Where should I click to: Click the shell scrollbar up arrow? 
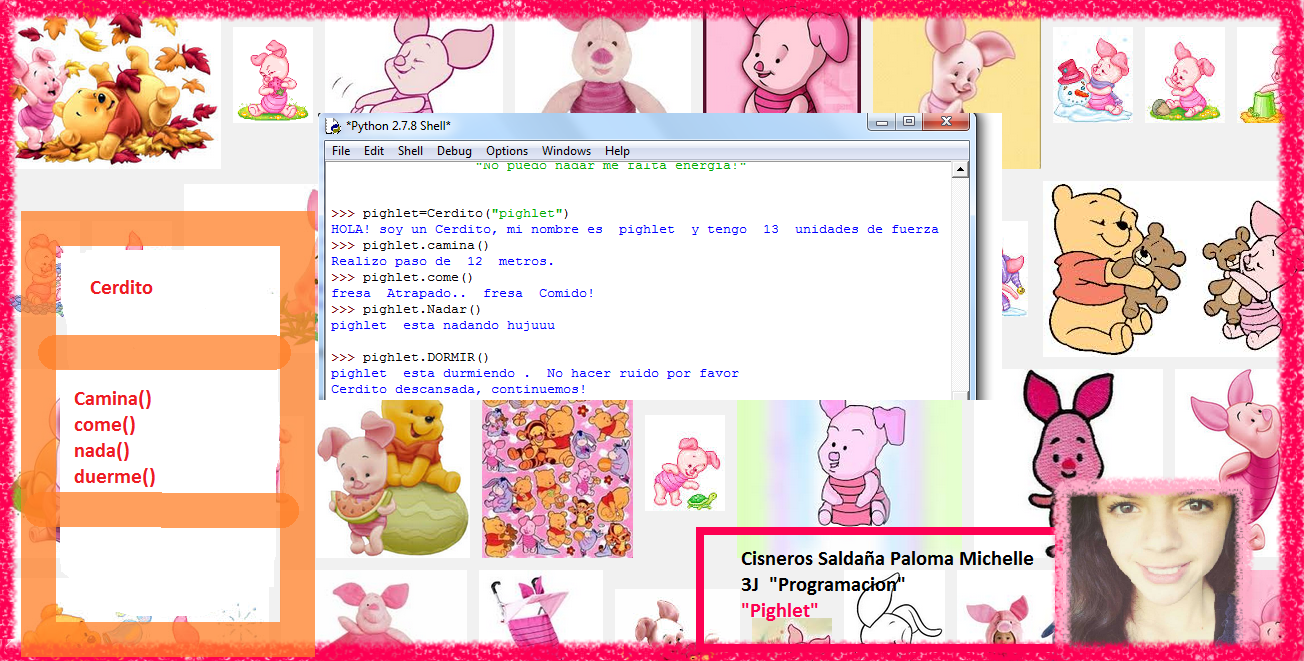(x=960, y=171)
